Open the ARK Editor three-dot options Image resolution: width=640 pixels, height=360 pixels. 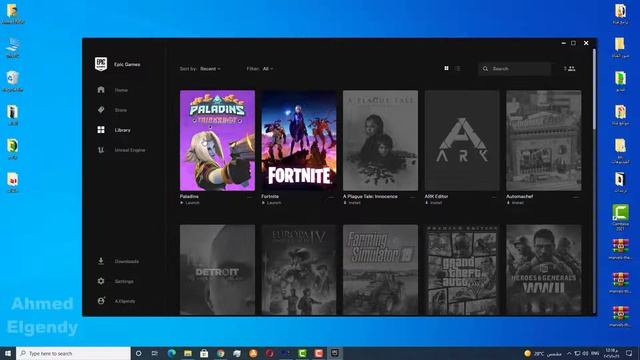point(494,197)
